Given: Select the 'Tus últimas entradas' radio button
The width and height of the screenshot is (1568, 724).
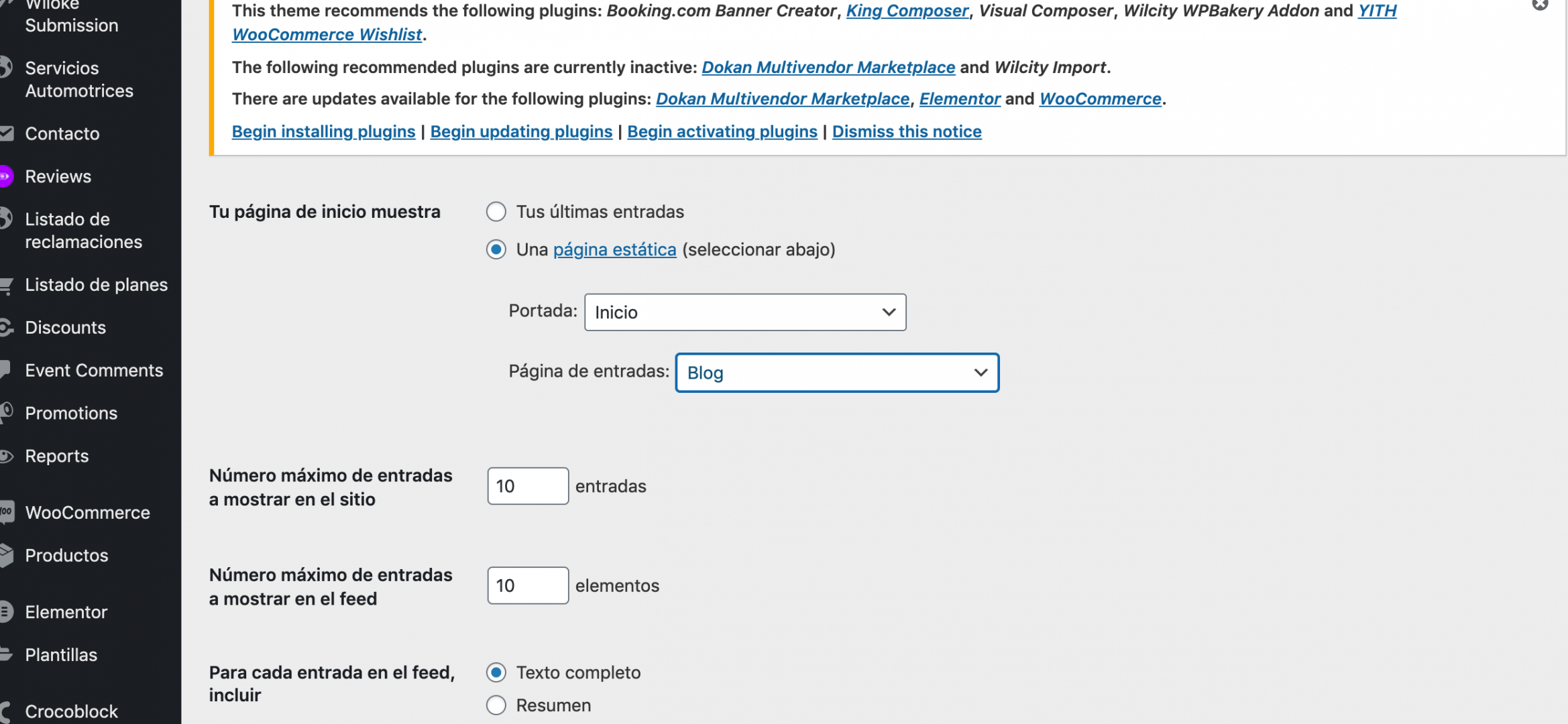Looking at the screenshot, I should tap(496, 212).
